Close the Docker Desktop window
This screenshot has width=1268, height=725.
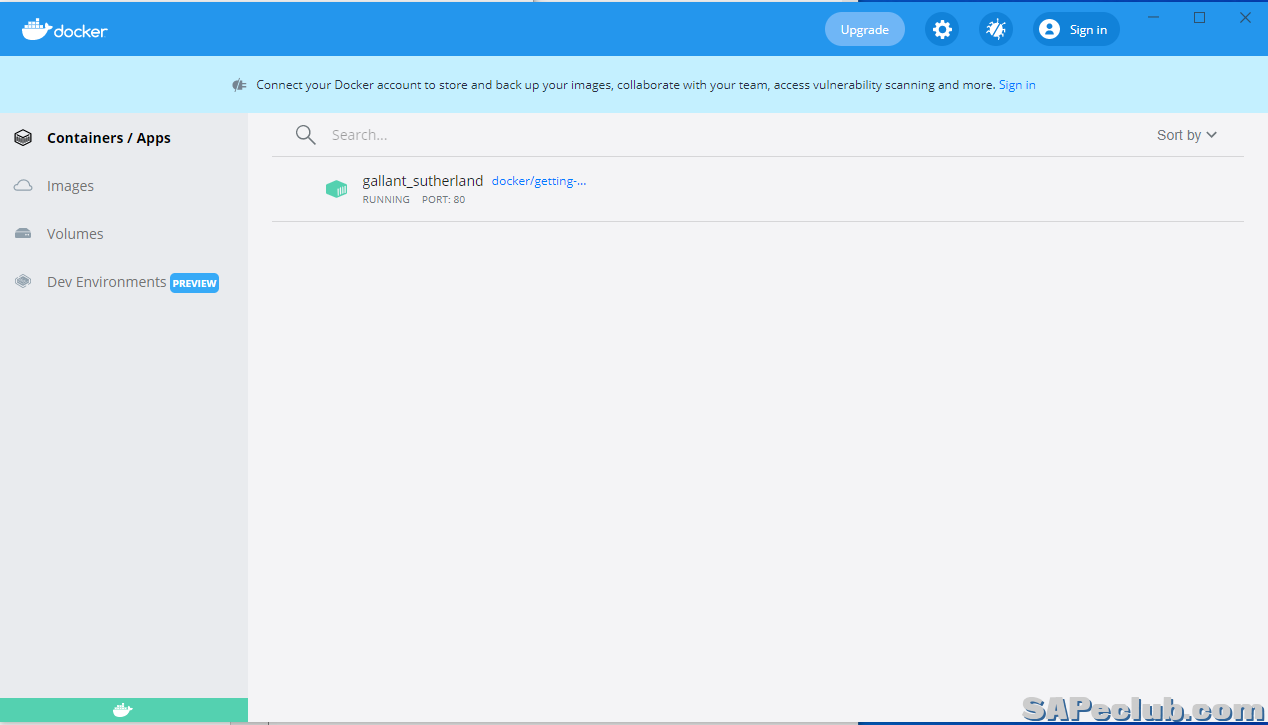point(1245,17)
